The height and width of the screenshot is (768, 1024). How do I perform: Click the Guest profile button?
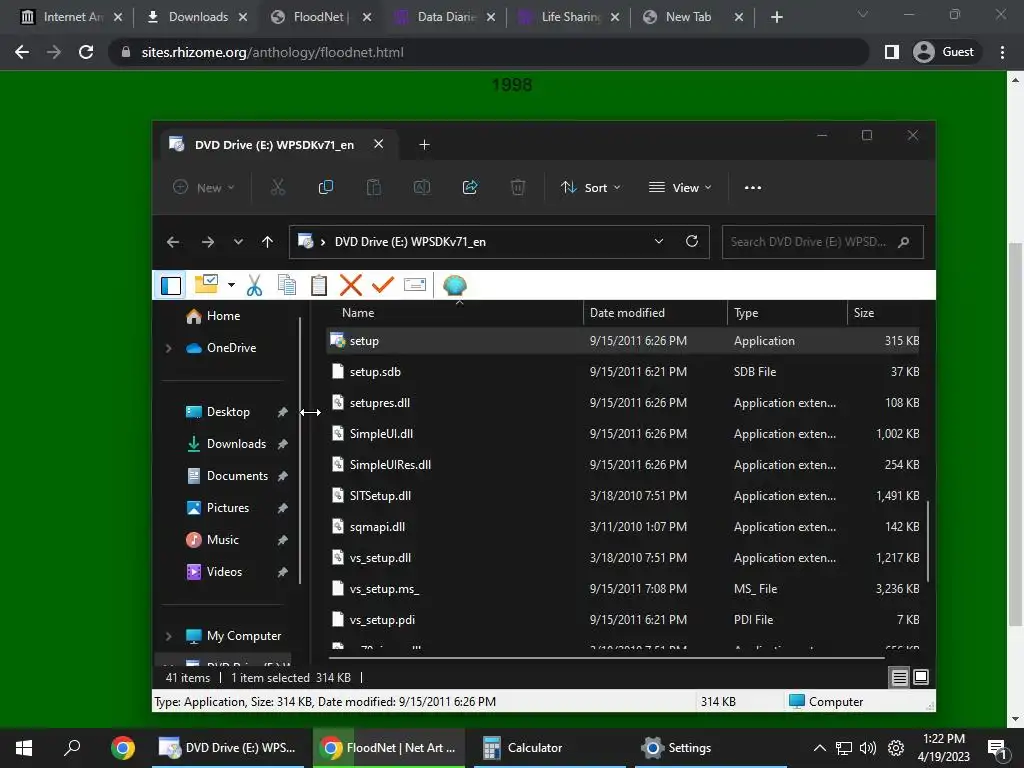point(944,52)
